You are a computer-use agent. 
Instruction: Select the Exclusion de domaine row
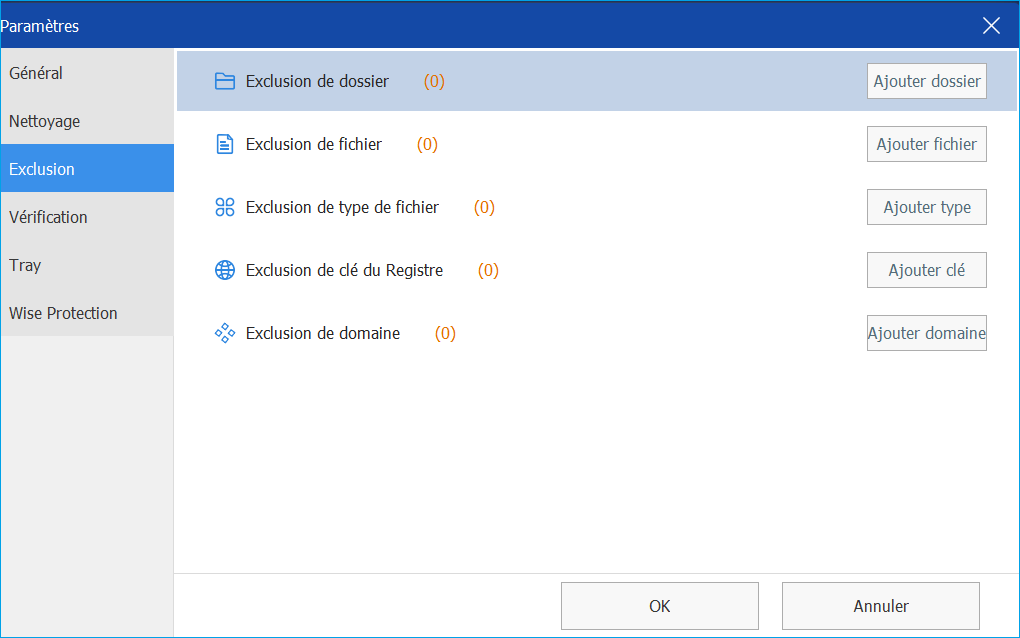(597, 333)
